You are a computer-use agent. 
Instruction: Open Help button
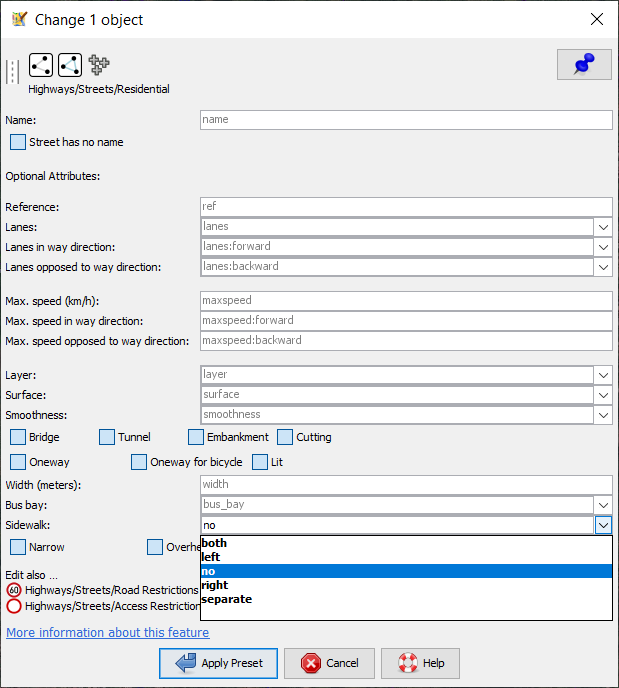tap(420, 663)
